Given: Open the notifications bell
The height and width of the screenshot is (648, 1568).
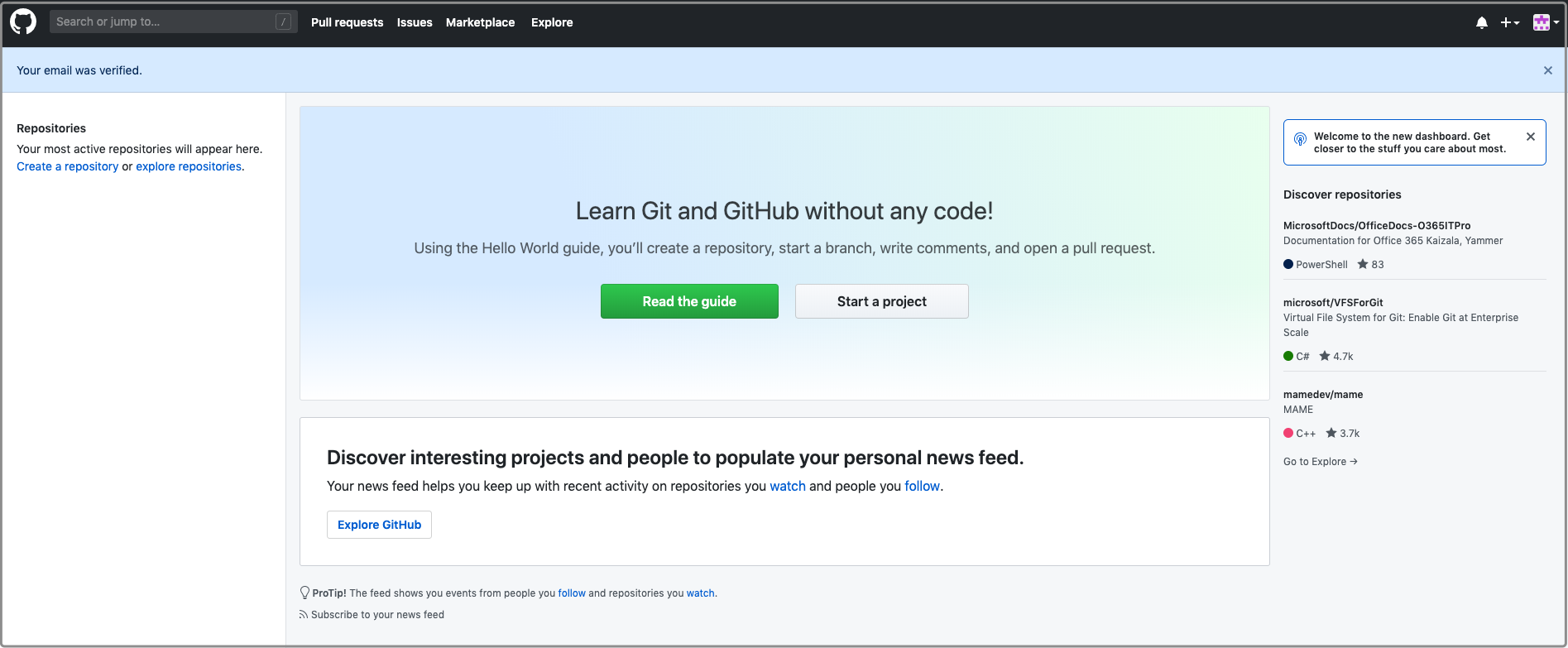Looking at the screenshot, I should [1481, 23].
